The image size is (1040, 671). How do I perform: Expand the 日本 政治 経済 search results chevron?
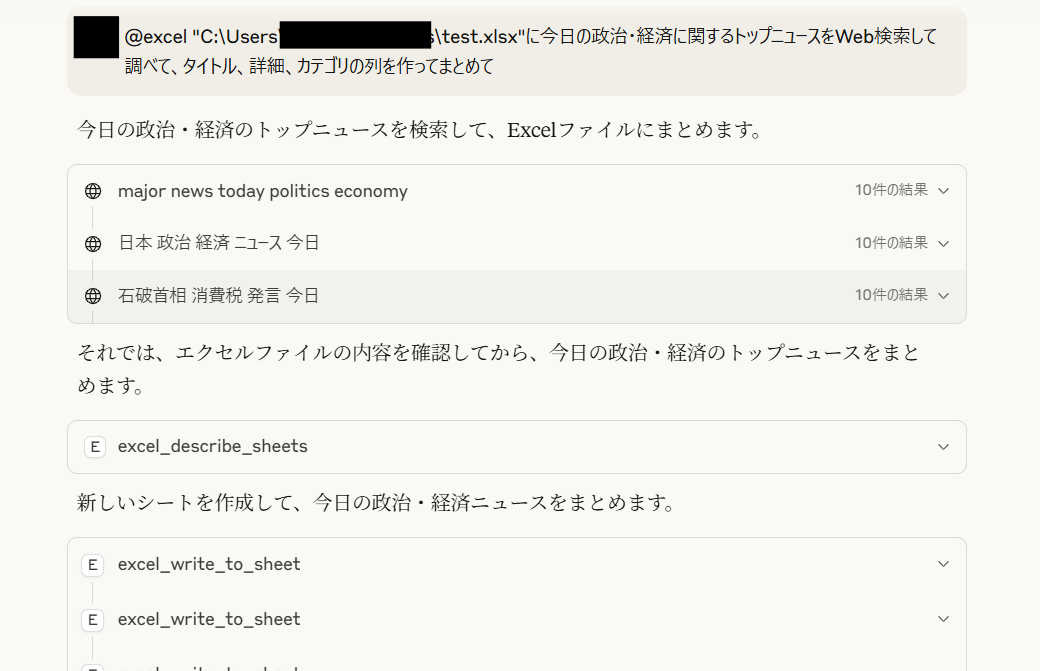pos(941,242)
